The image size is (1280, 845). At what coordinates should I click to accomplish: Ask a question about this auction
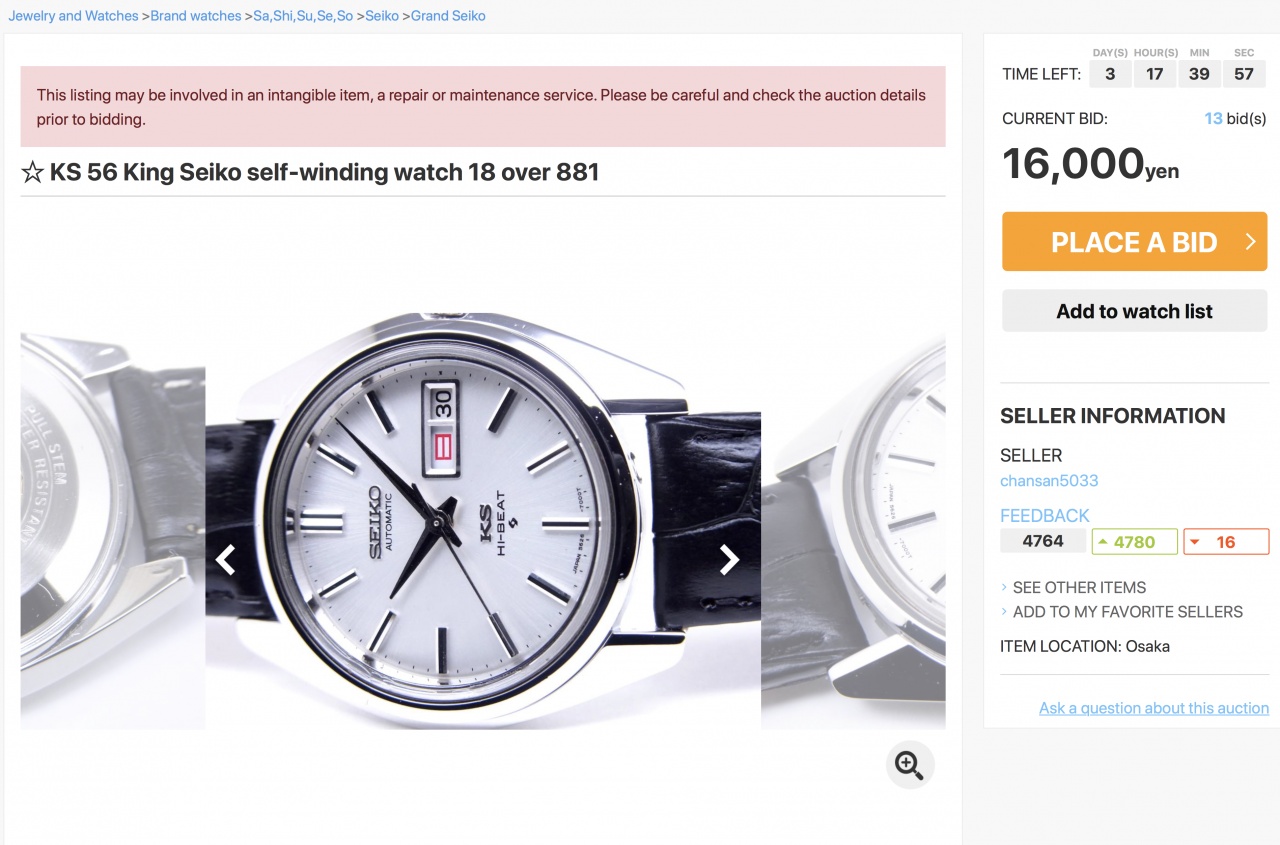point(1153,708)
